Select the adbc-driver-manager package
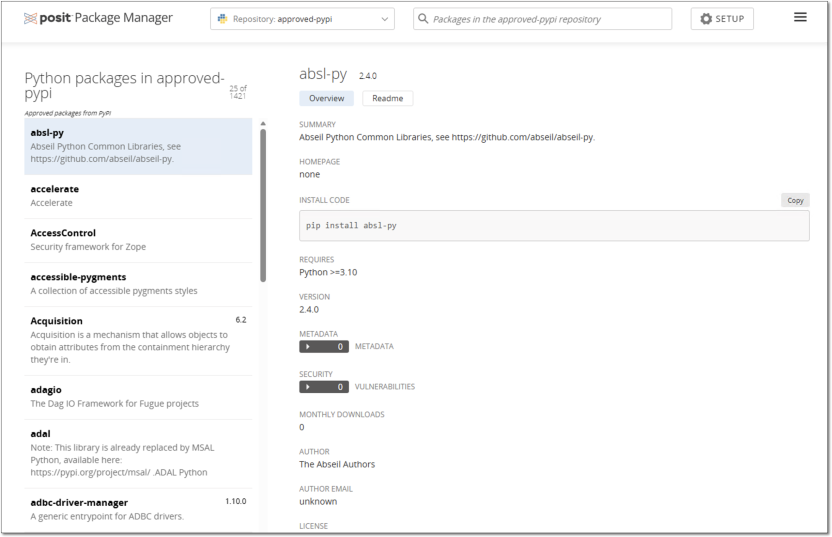Viewport: 832px width, 537px height. click(x=138, y=509)
